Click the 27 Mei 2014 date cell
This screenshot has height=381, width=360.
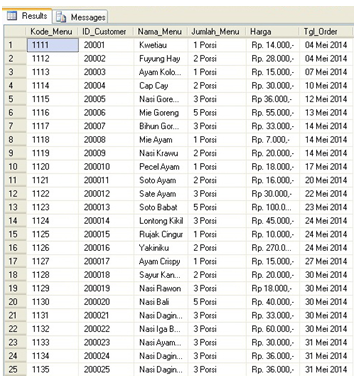(326, 262)
